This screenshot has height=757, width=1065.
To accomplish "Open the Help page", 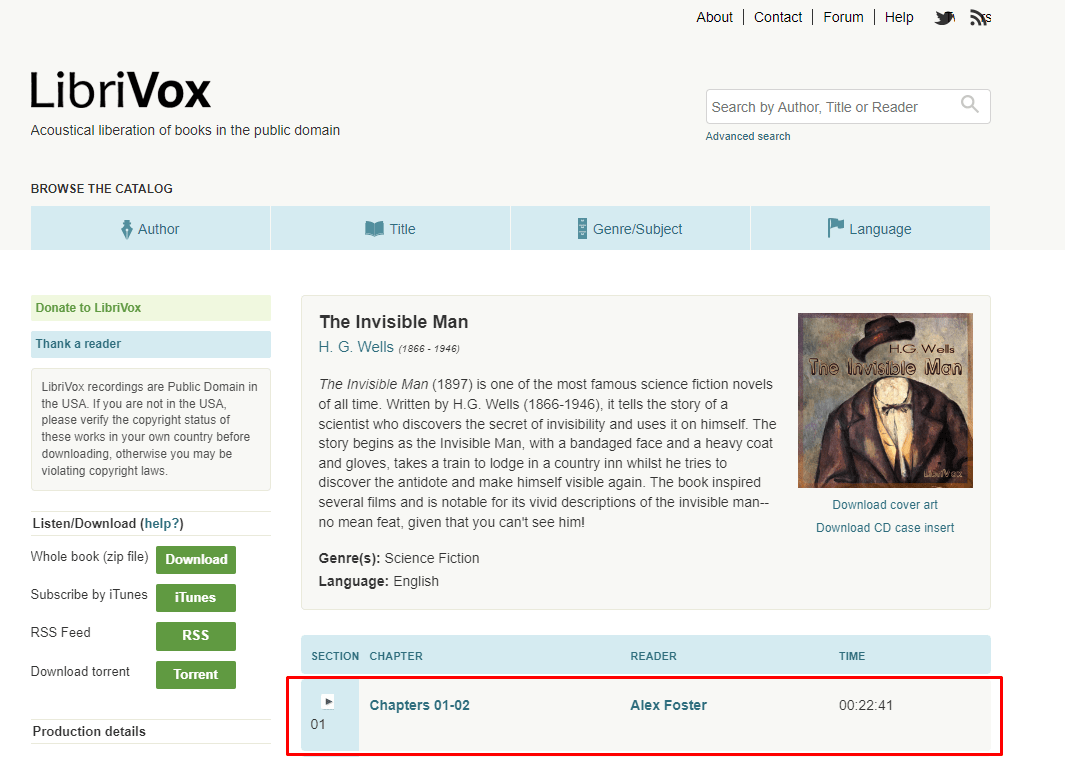I will [899, 17].
